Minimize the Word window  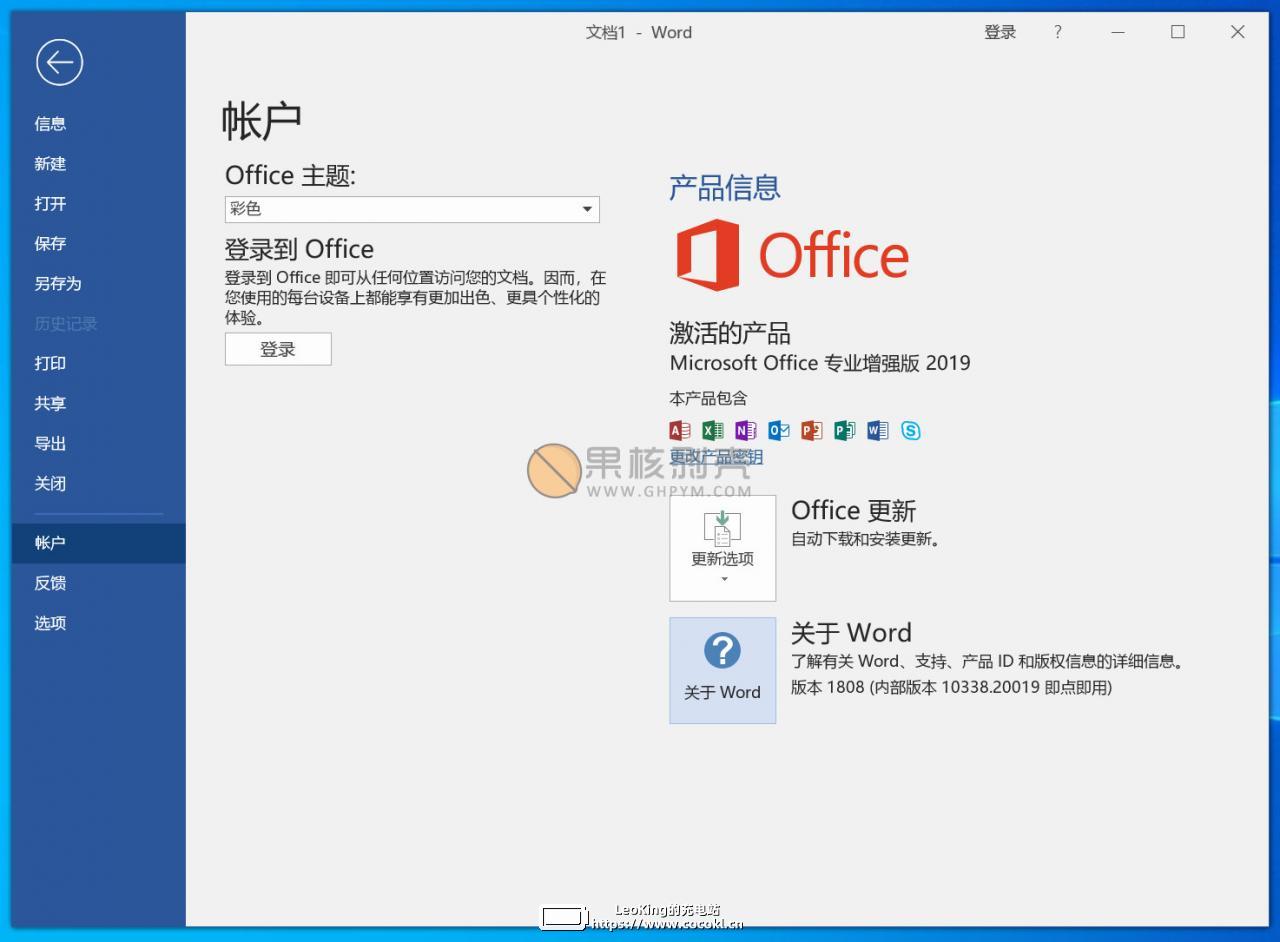[x=1118, y=32]
